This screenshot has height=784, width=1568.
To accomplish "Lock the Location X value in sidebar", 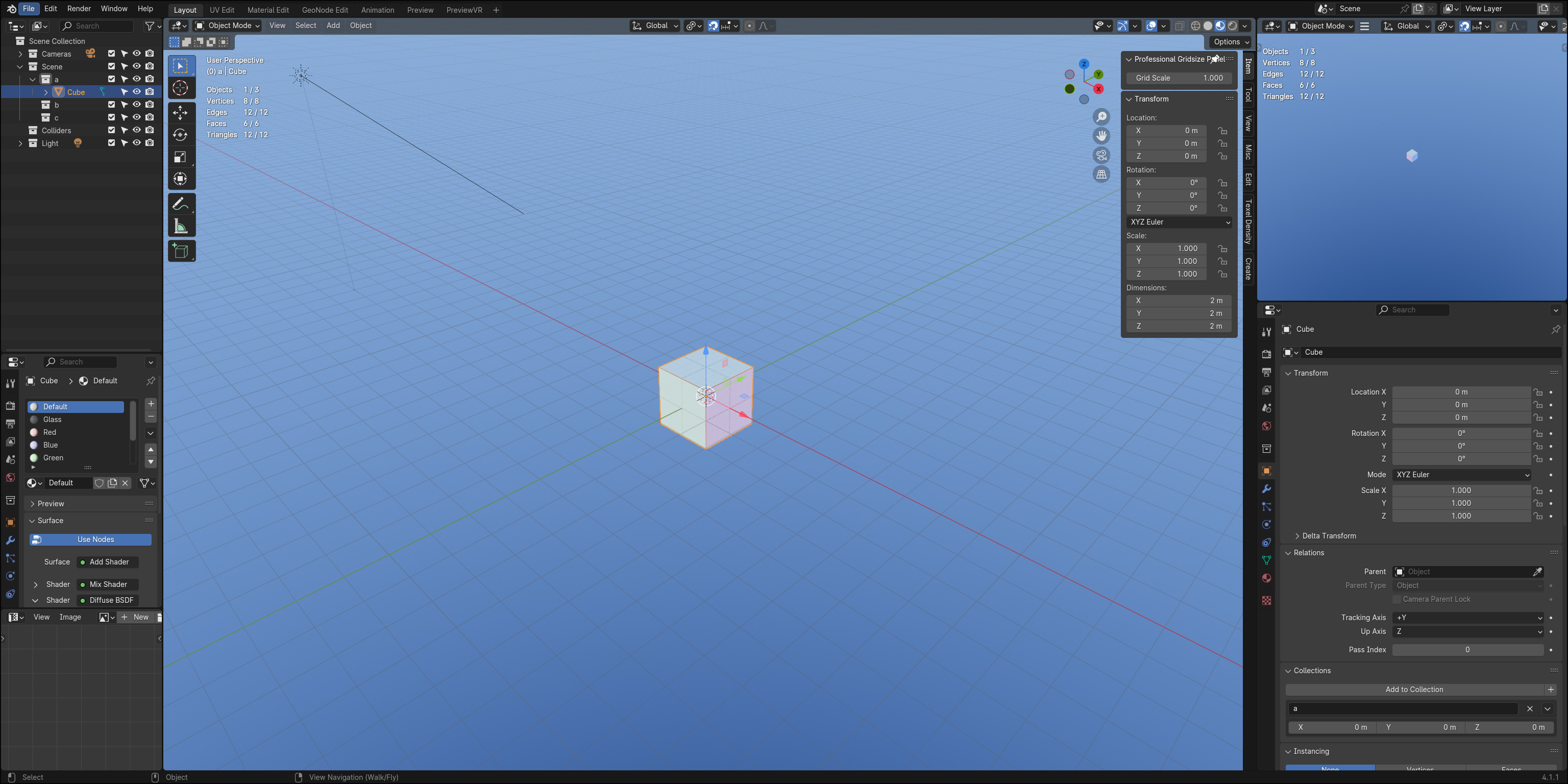I will (x=1222, y=130).
